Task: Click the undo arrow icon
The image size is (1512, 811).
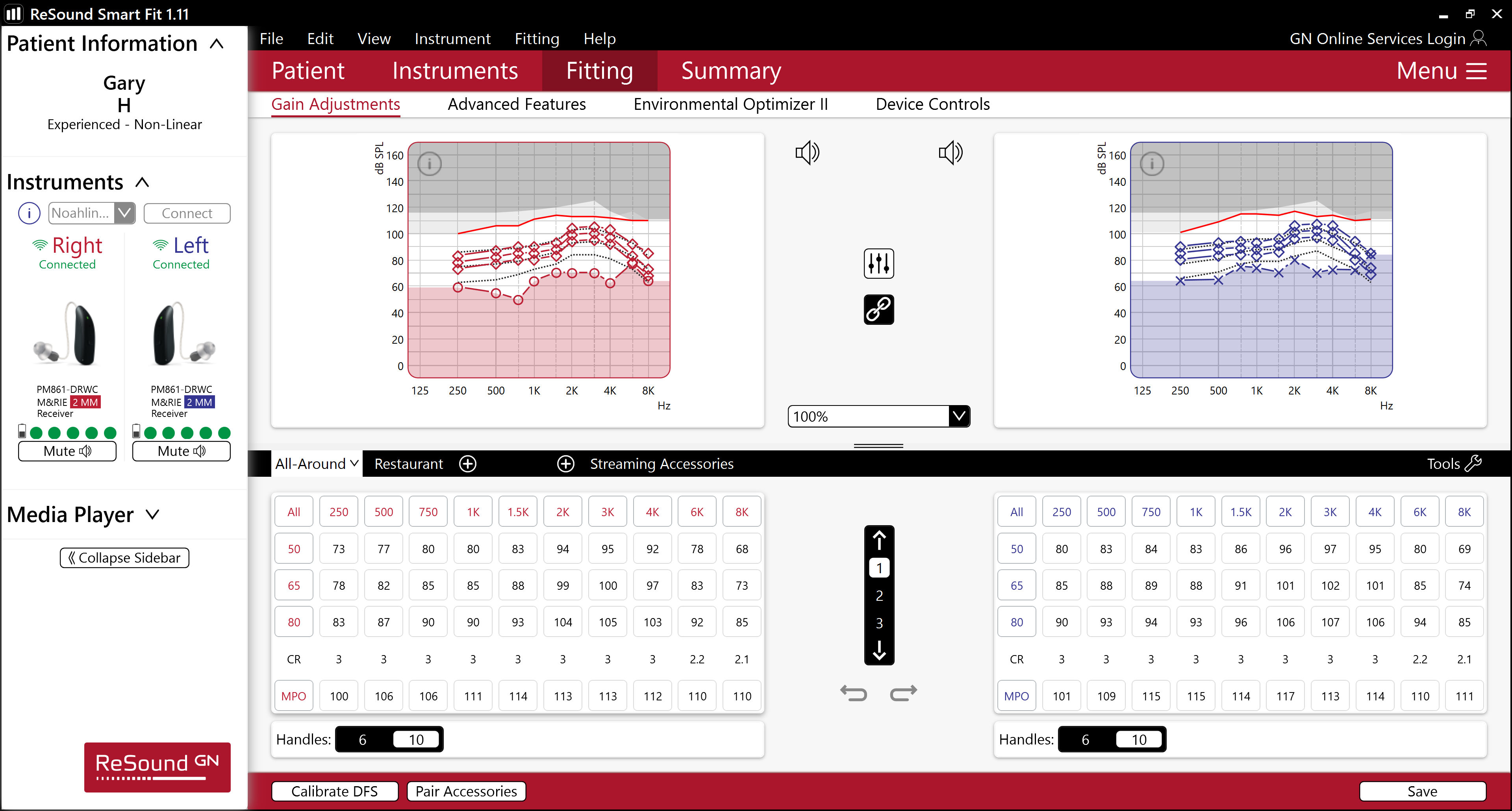Action: click(x=853, y=693)
